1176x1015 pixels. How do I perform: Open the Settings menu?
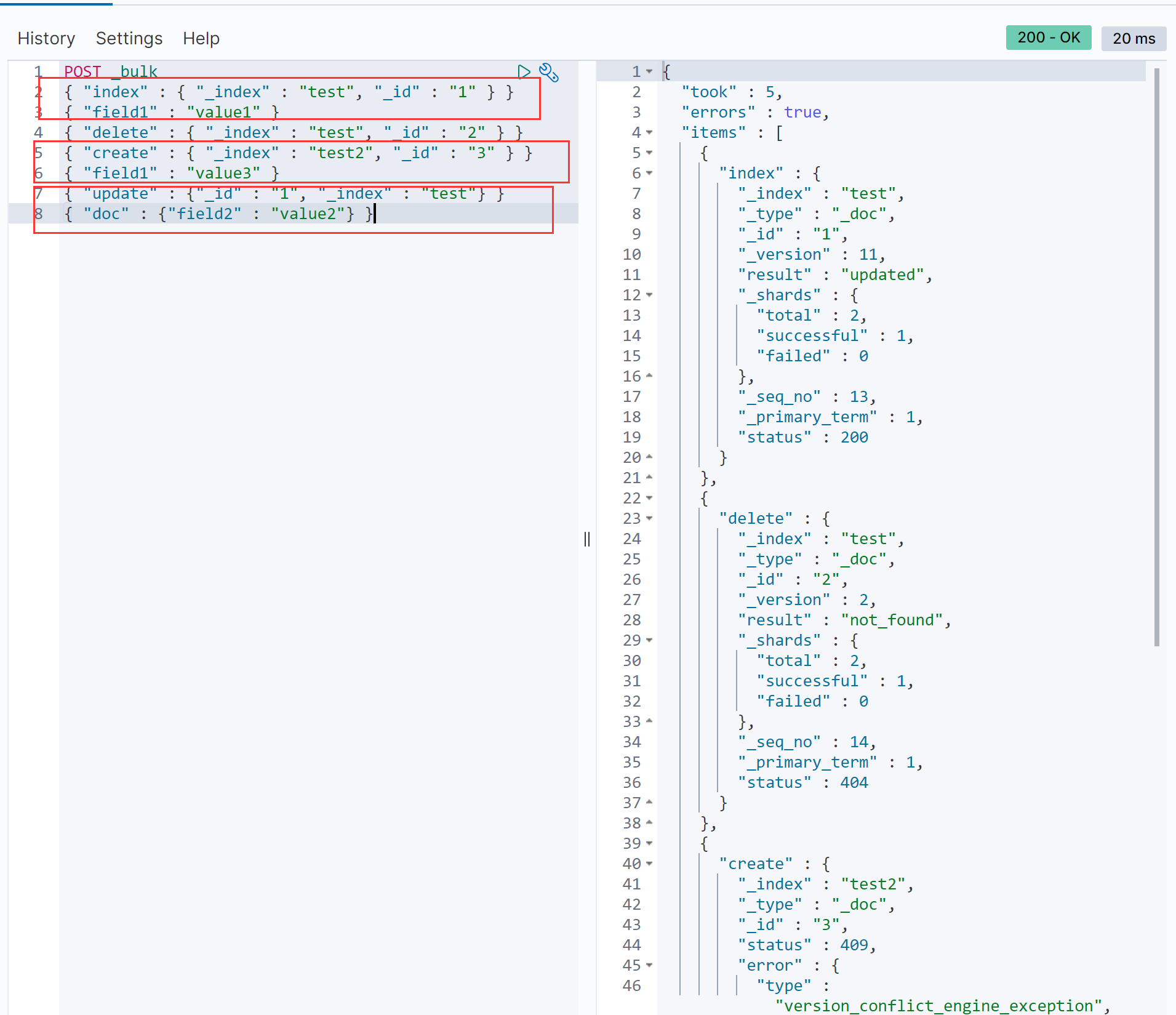(x=129, y=38)
